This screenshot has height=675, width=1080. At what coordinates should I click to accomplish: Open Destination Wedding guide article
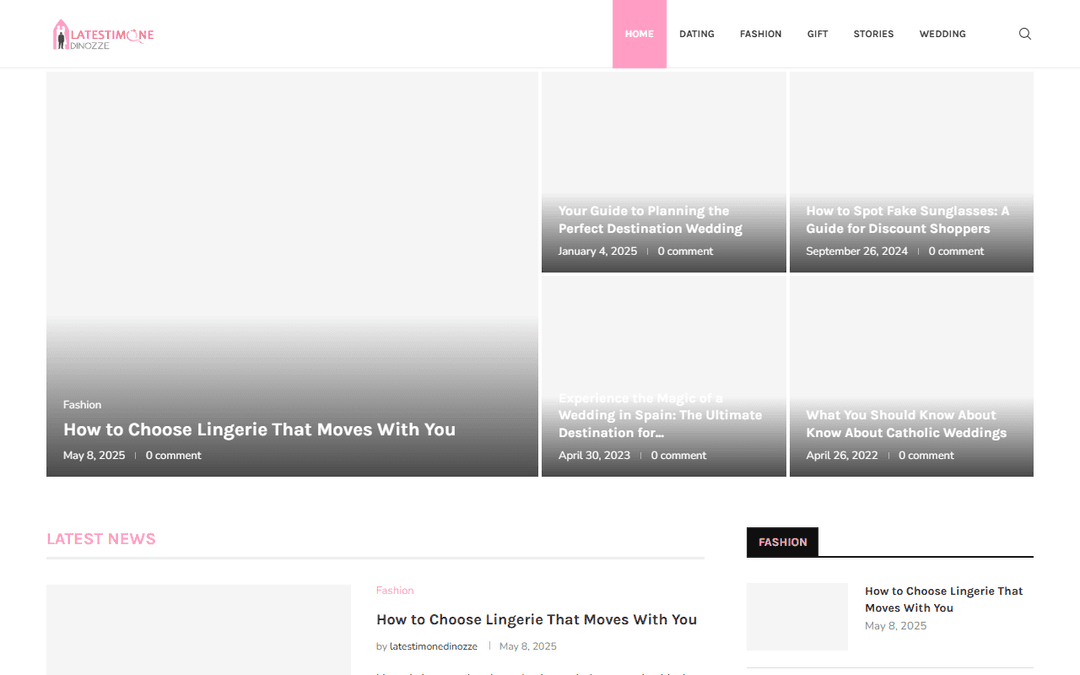click(650, 220)
